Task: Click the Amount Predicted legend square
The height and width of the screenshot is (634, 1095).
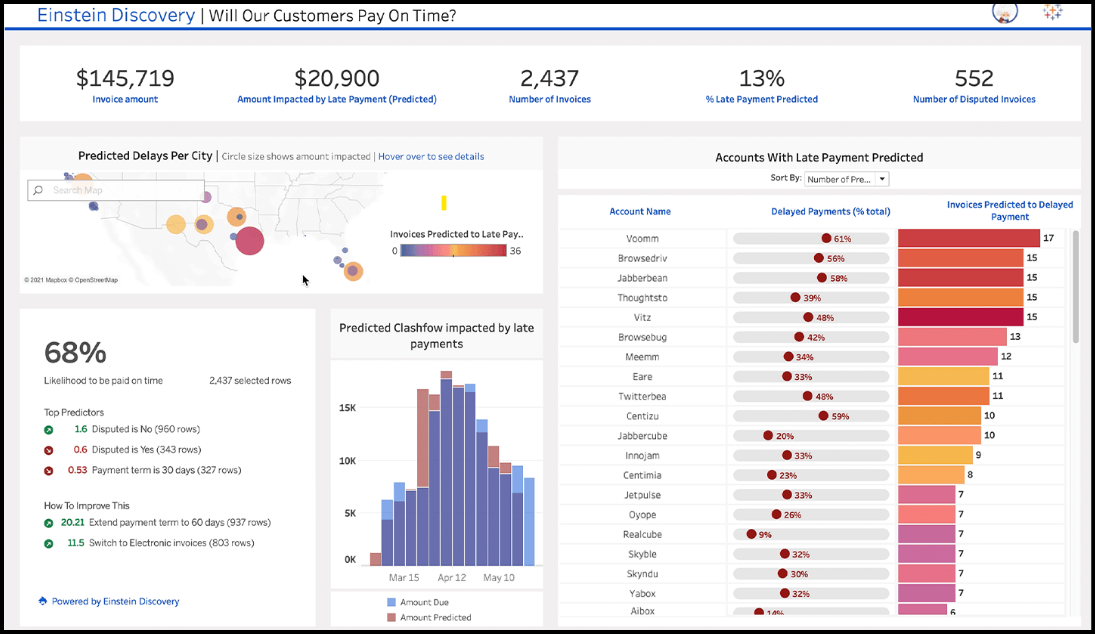Action: tap(391, 617)
